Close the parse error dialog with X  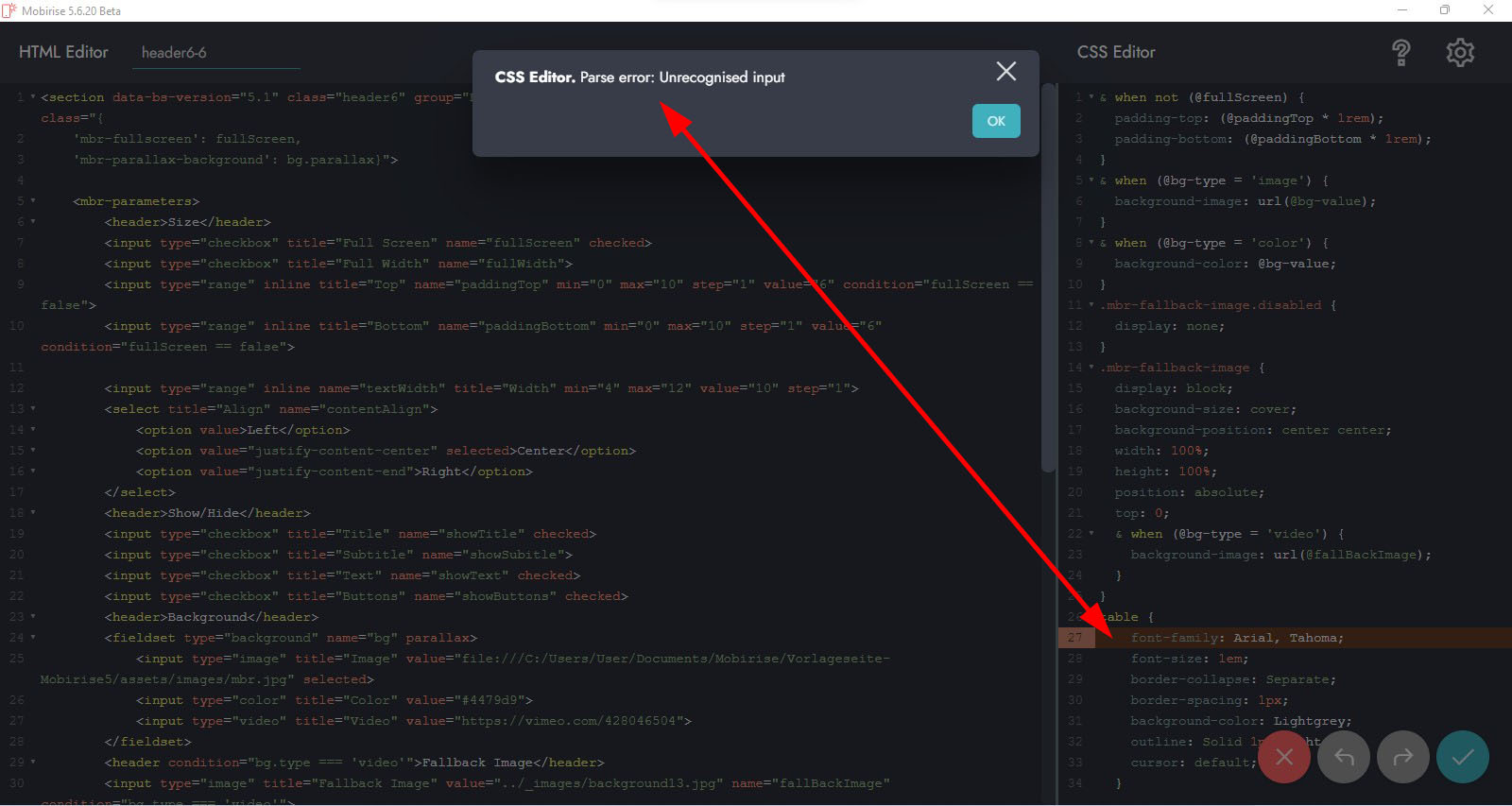point(1006,72)
